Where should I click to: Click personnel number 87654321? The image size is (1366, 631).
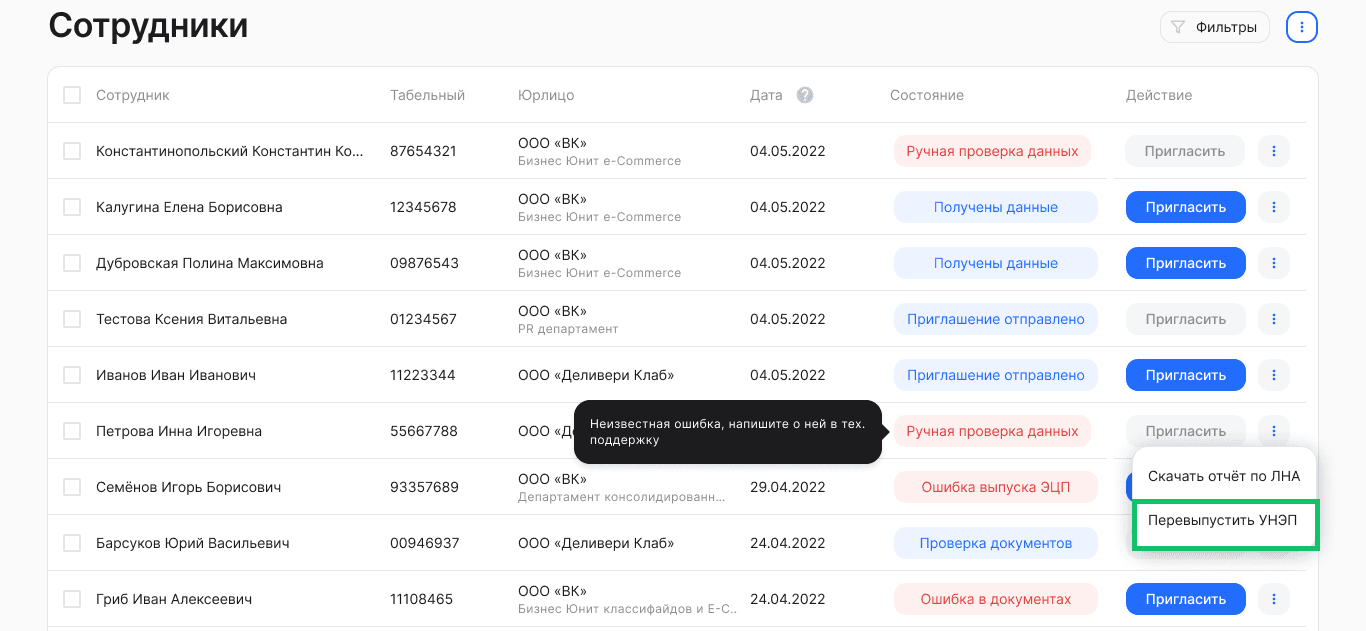point(423,151)
